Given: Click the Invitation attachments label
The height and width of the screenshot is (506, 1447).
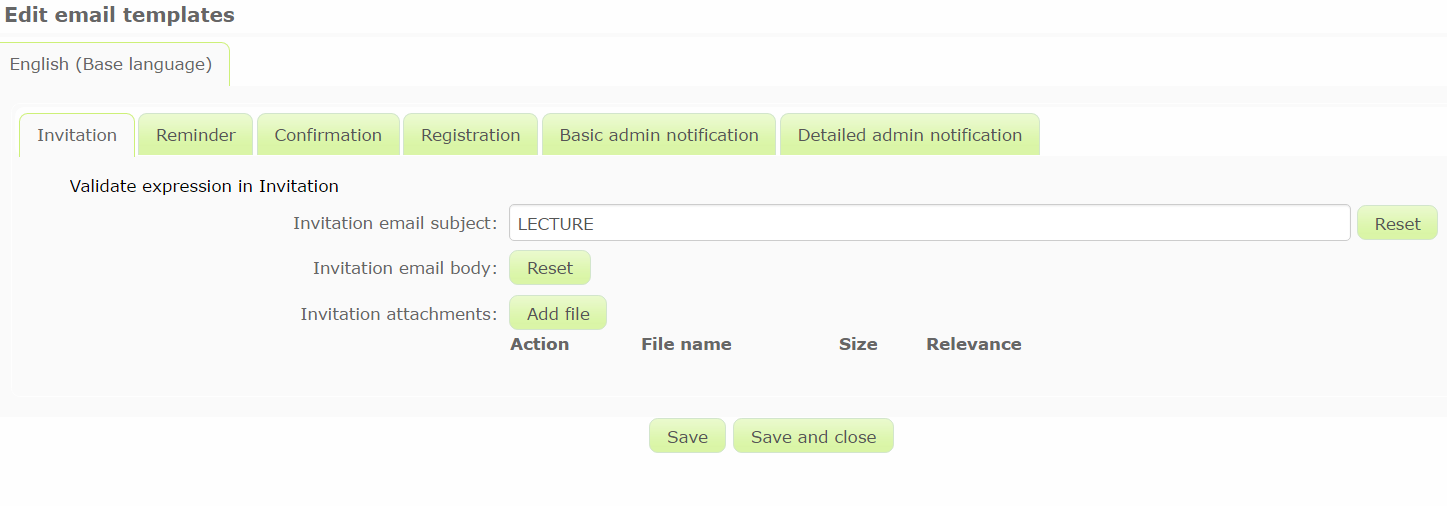Looking at the screenshot, I should click(398, 314).
